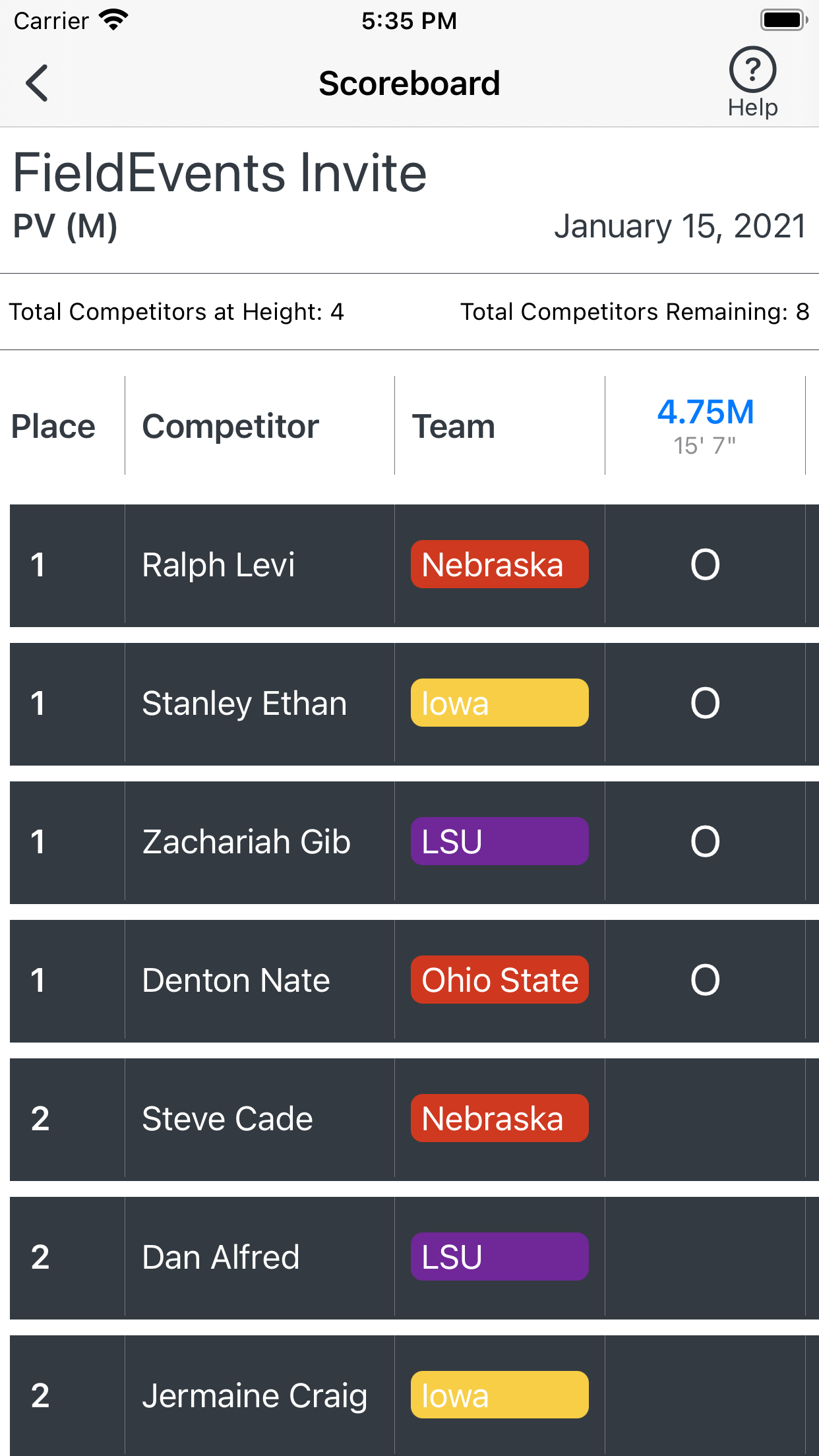The width and height of the screenshot is (819, 1456).
Task: Open Jermaine Craig's row
Action: [x=414, y=1395]
